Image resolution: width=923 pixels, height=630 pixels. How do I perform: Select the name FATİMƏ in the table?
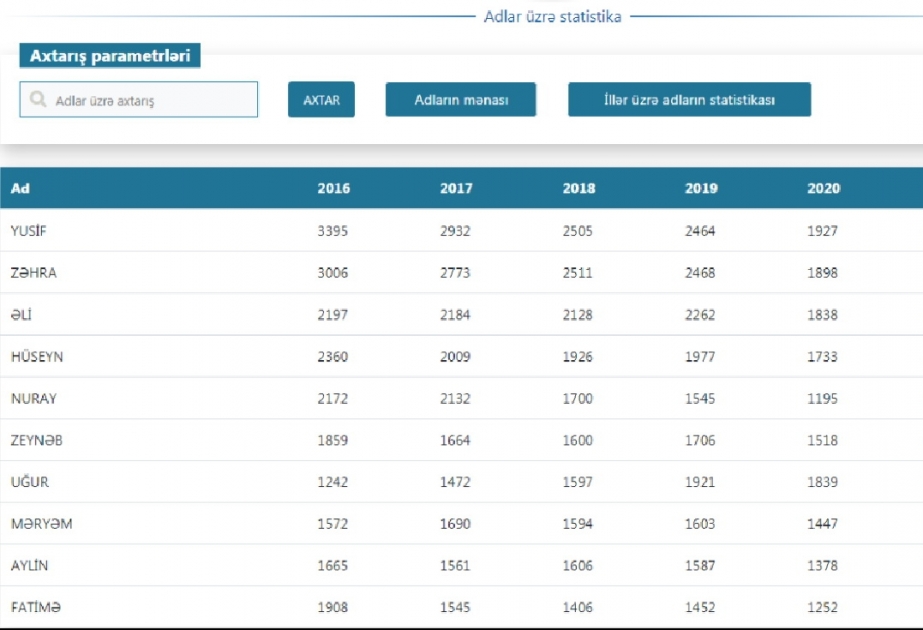coord(35,607)
